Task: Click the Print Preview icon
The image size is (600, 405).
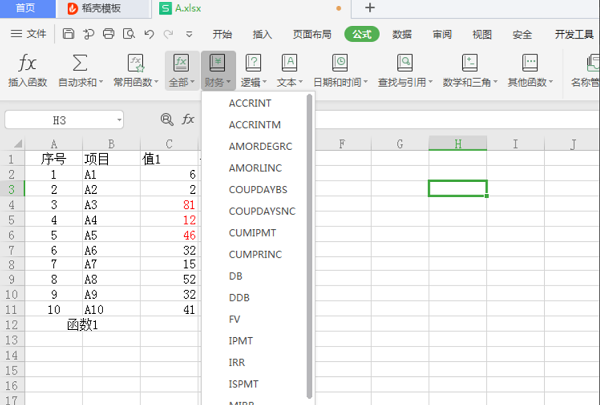Action: 129,34
